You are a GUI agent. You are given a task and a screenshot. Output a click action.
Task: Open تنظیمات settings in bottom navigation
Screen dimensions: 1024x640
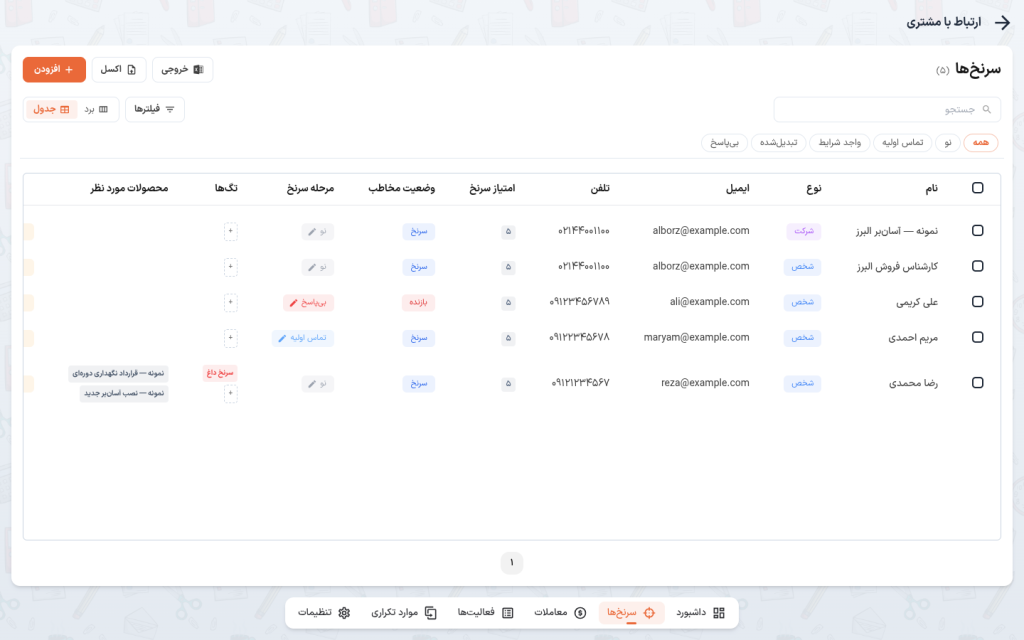pos(324,613)
